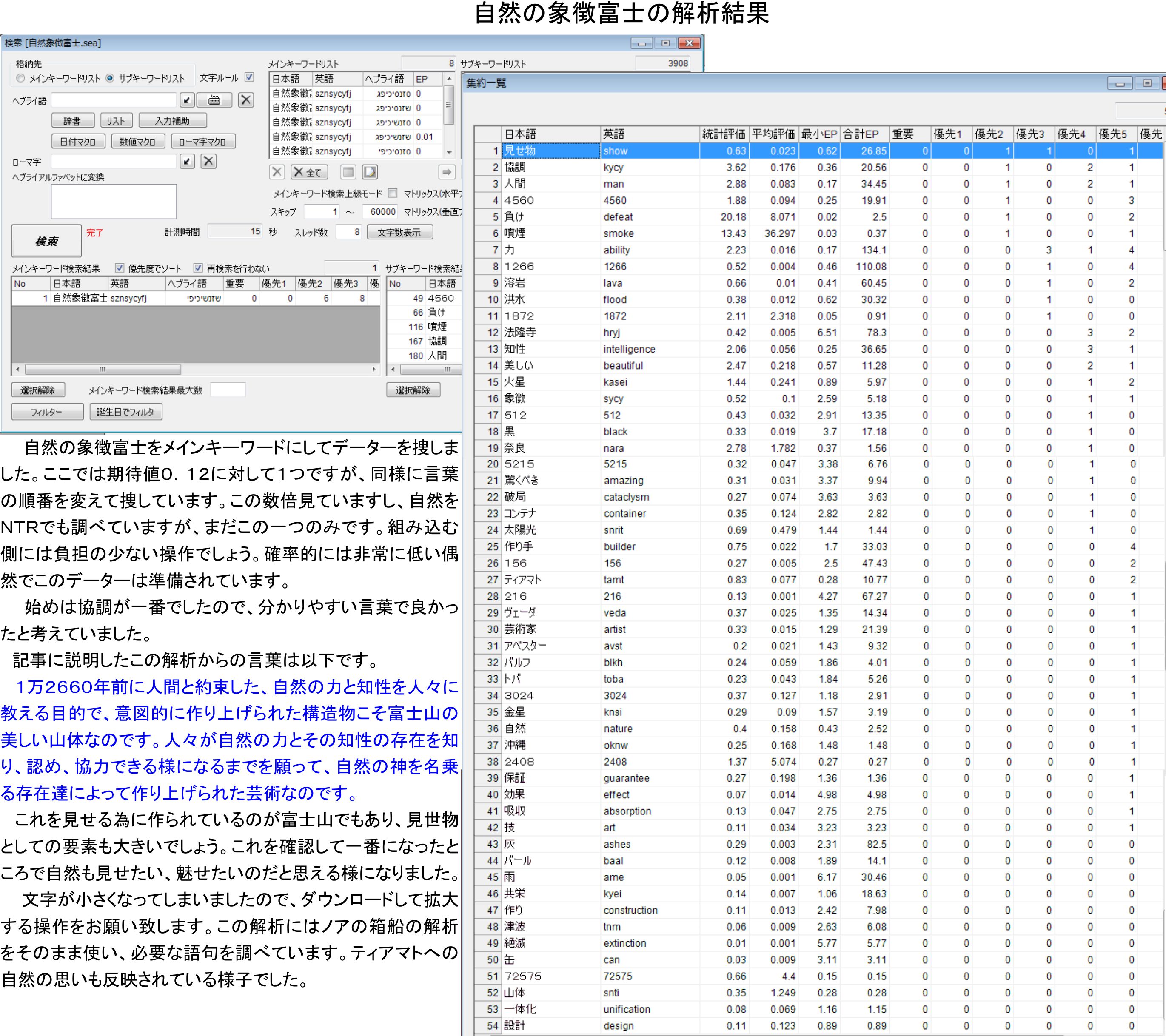The height and width of the screenshot is (1036, 1166).
Task: Click the arrow icon beside the ローマ字 field
Action: pyautogui.click(x=187, y=161)
